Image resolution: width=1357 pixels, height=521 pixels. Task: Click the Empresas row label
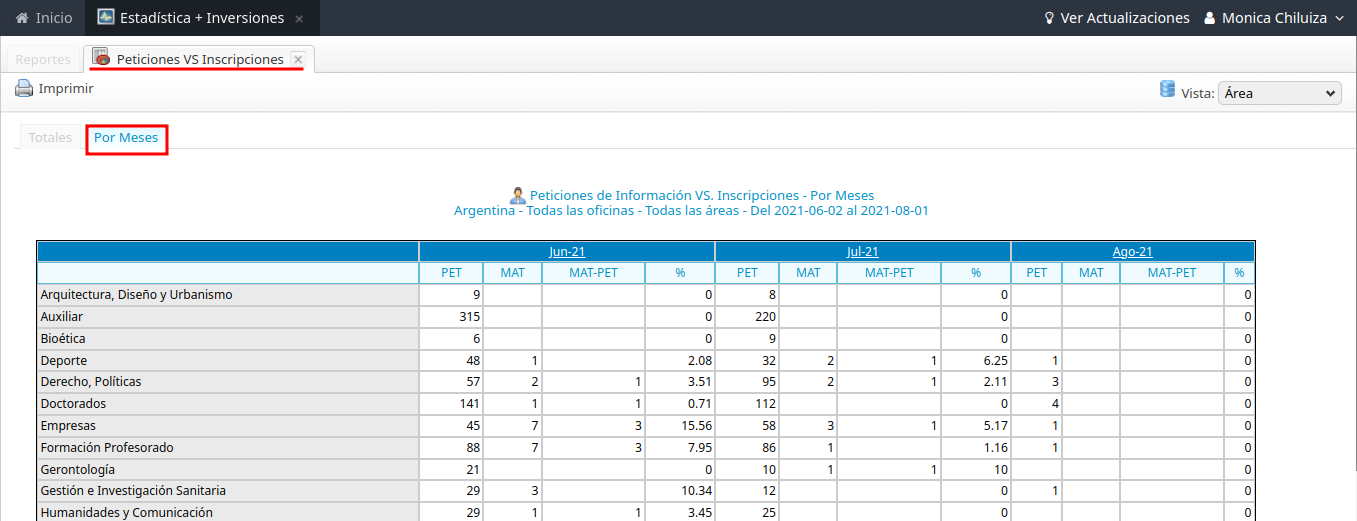coord(68,426)
